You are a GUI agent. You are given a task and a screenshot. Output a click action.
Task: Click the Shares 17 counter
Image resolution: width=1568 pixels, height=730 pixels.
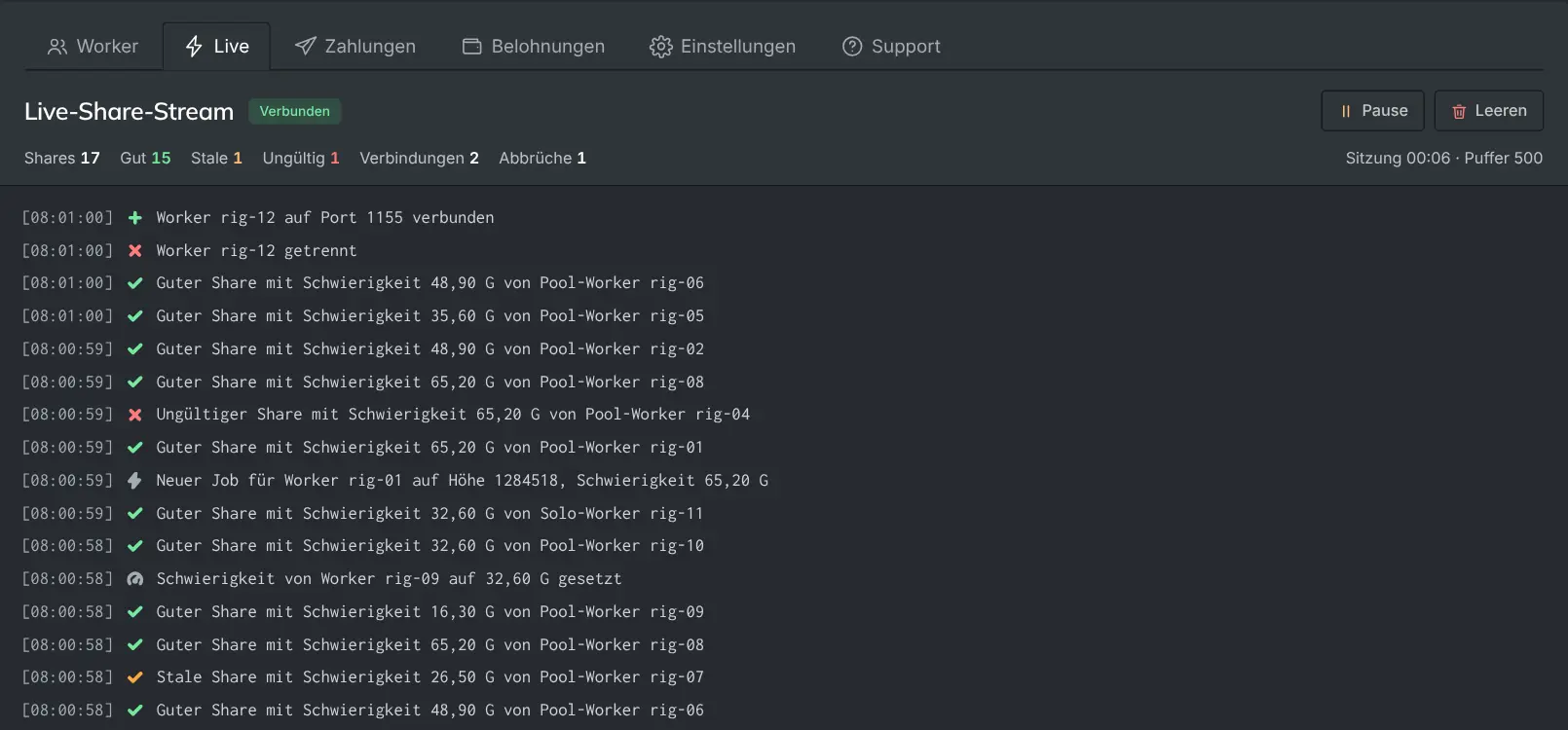[62, 158]
